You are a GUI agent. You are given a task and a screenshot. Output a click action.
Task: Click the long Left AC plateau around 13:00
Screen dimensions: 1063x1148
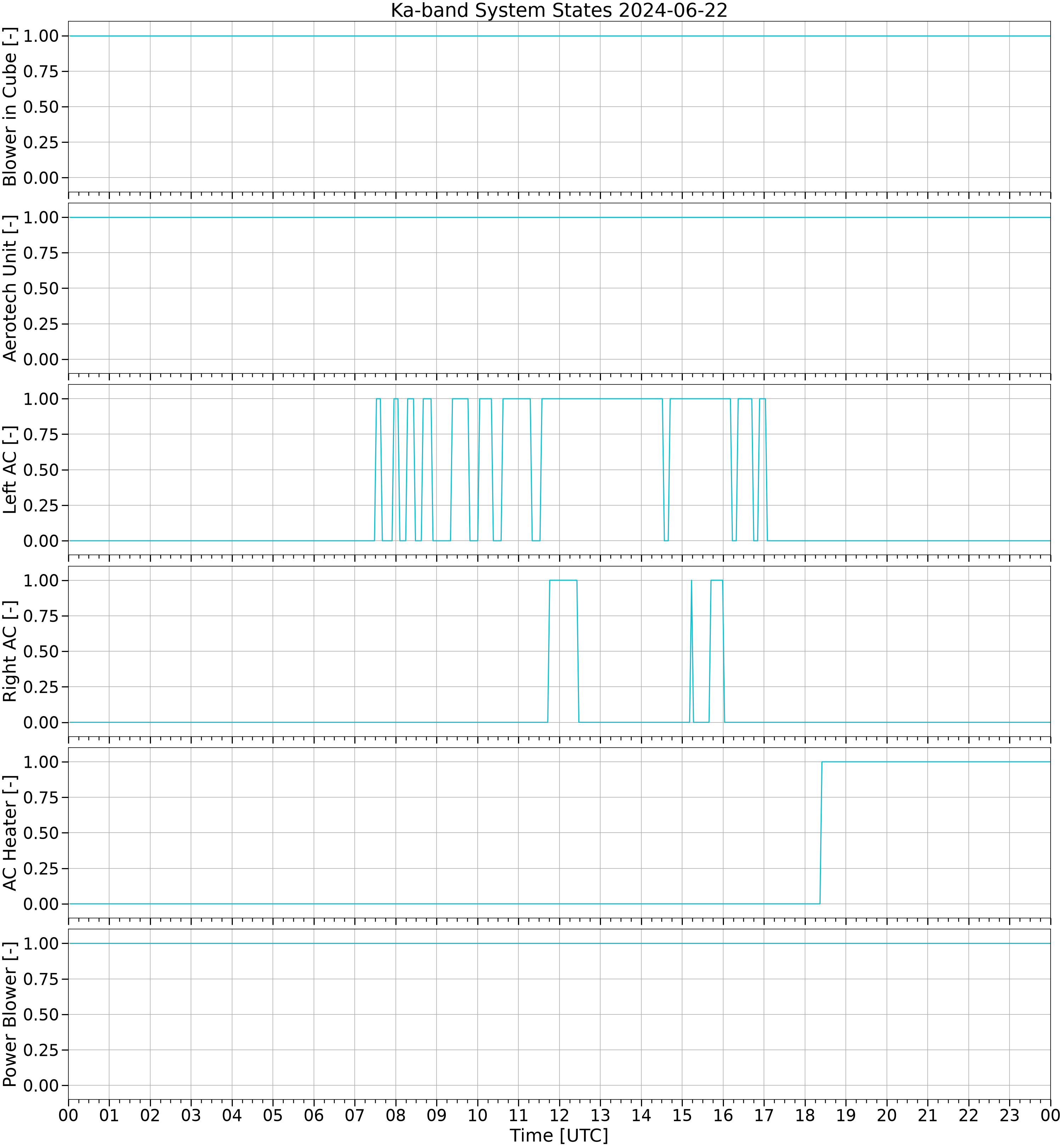[602, 399]
